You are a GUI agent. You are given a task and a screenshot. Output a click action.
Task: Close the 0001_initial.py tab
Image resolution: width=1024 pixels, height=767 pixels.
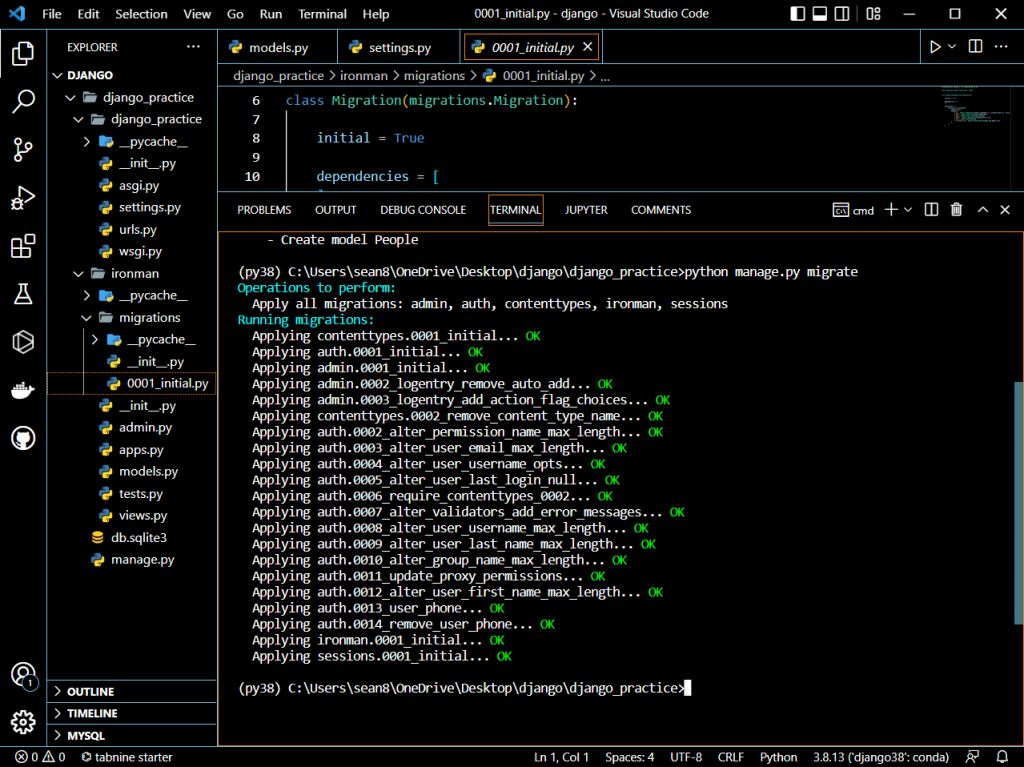coord(588,47)
